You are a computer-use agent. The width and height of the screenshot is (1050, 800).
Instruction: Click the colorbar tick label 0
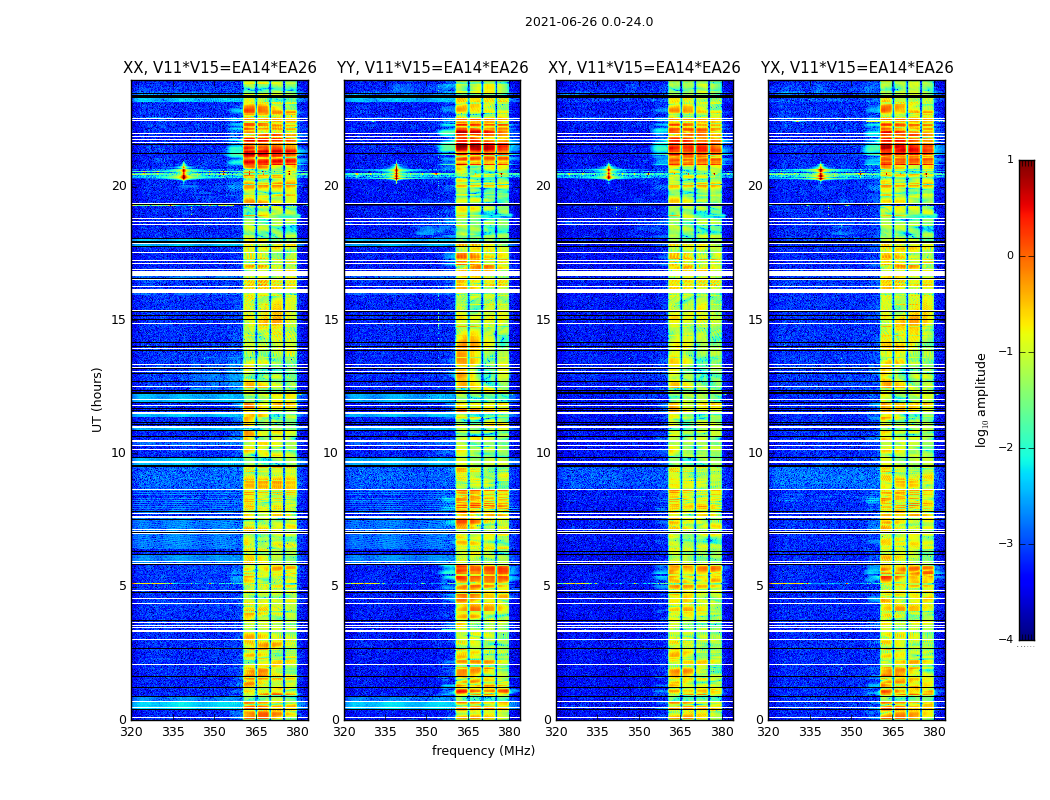point(1010,256)
